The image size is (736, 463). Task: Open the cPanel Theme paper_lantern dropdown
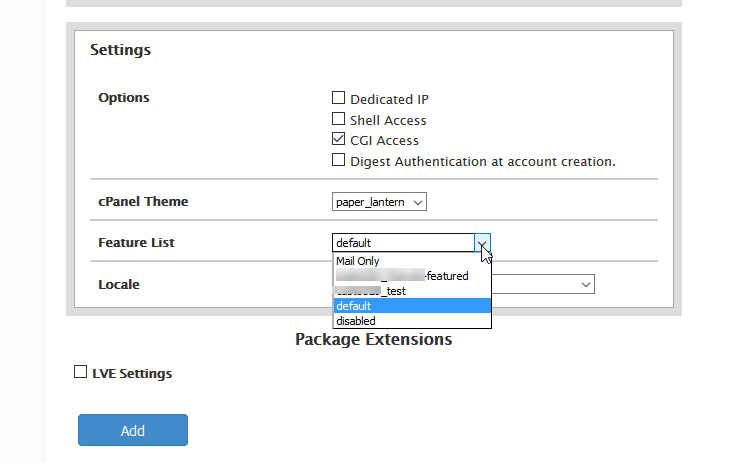coord(379,202)
